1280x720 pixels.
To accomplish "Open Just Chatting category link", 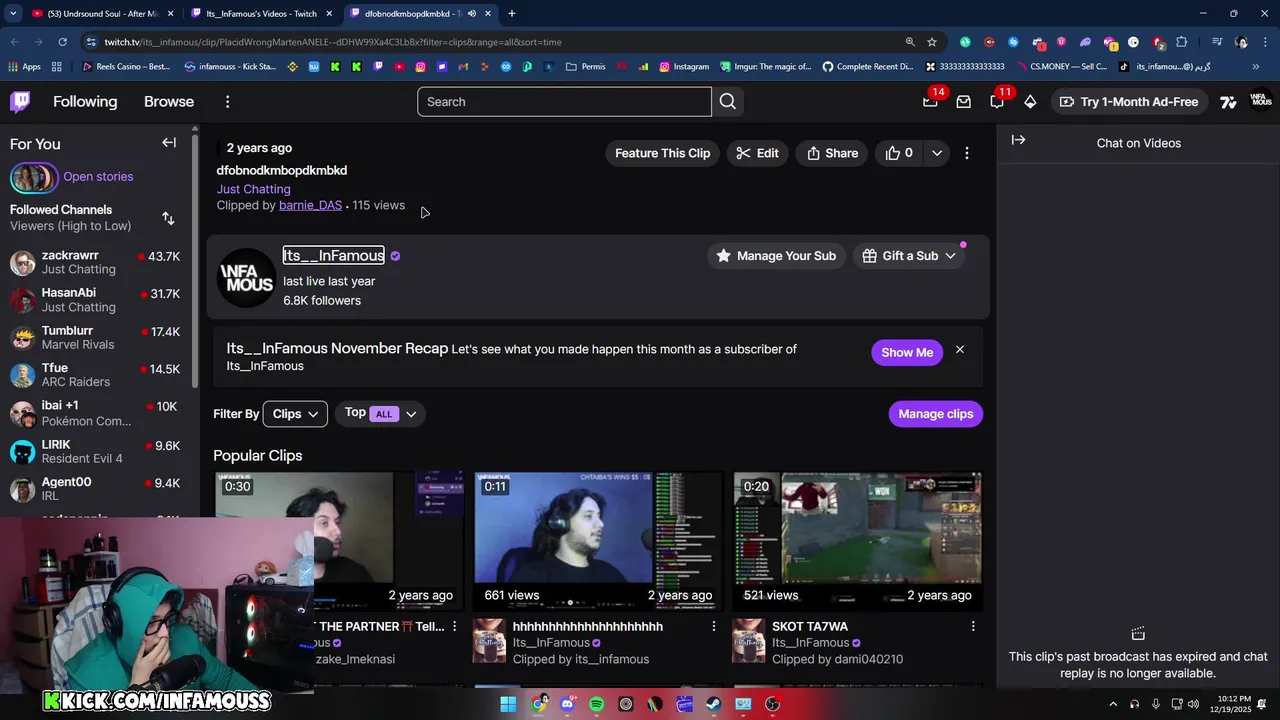I will [x=254, y=189].
